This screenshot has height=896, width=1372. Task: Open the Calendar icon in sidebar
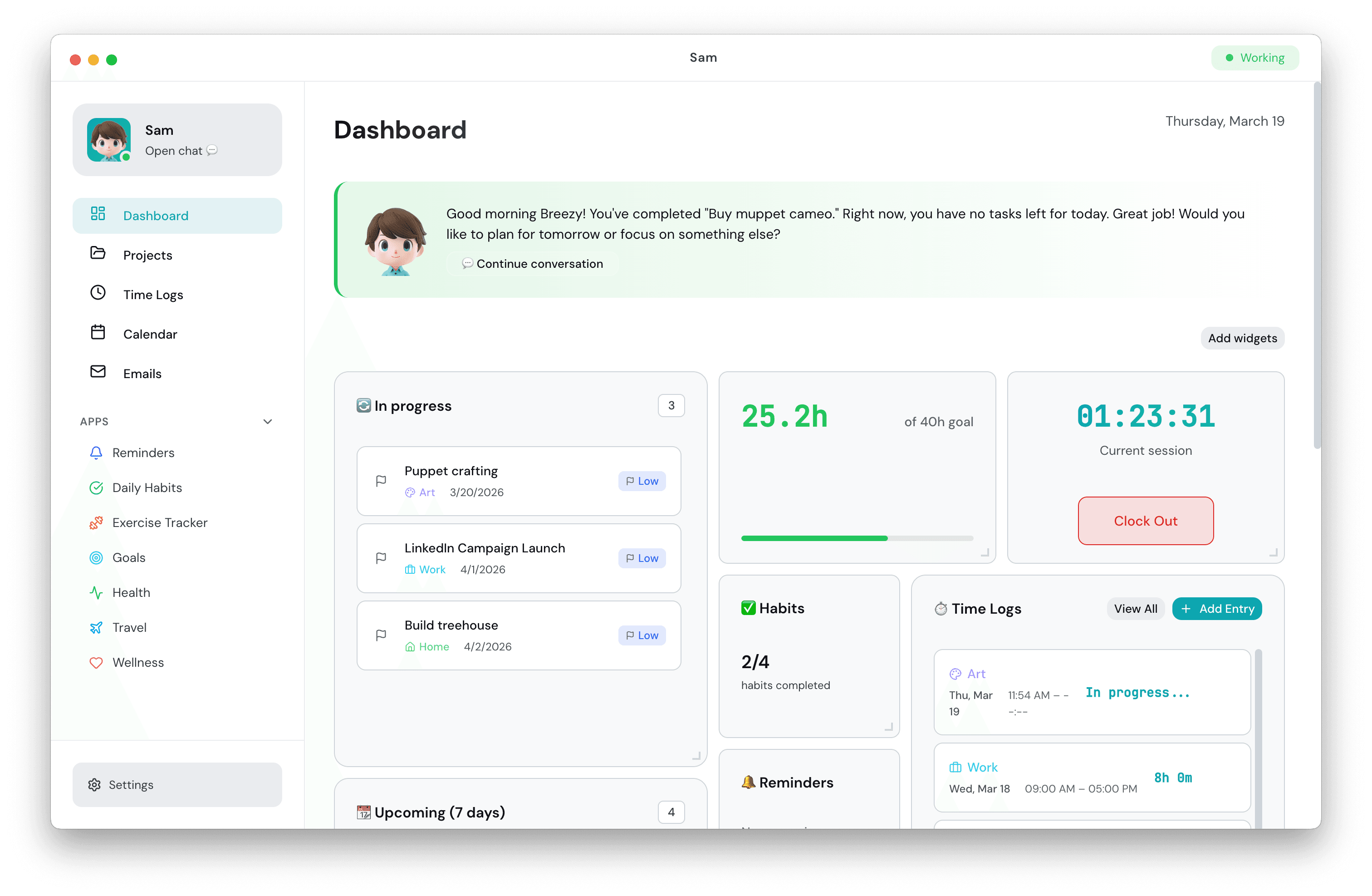[x=98, y=332]
